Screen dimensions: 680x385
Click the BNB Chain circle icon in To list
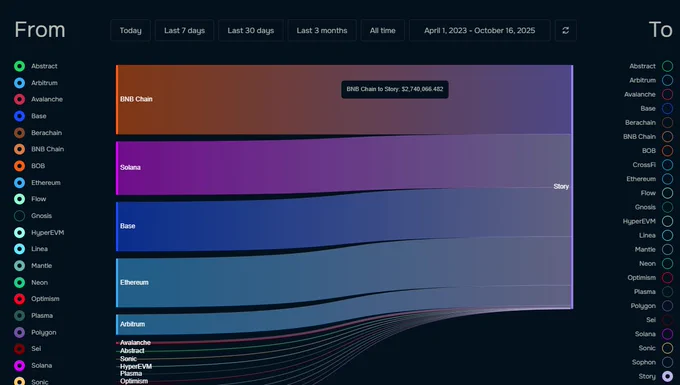tap(667, 137)
